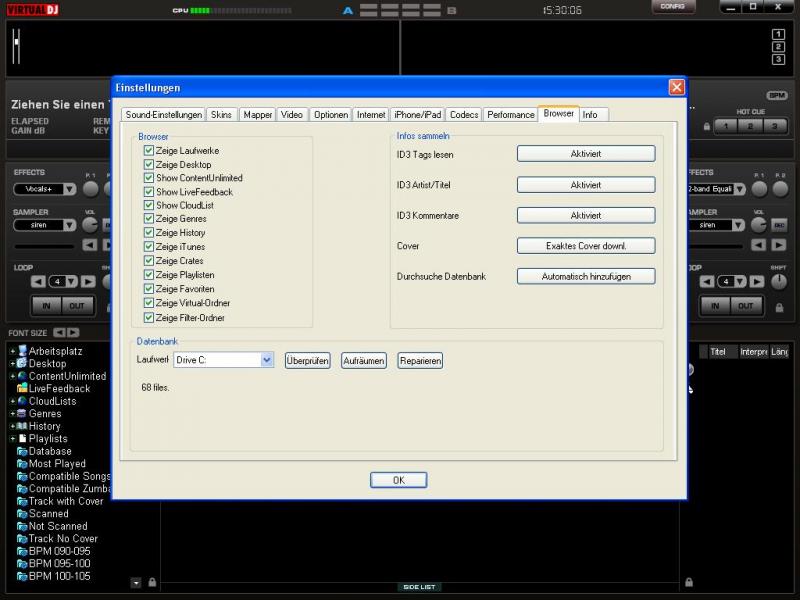Expand the Playlists tree node
This screenshot has height=600, width=800.
12,439
